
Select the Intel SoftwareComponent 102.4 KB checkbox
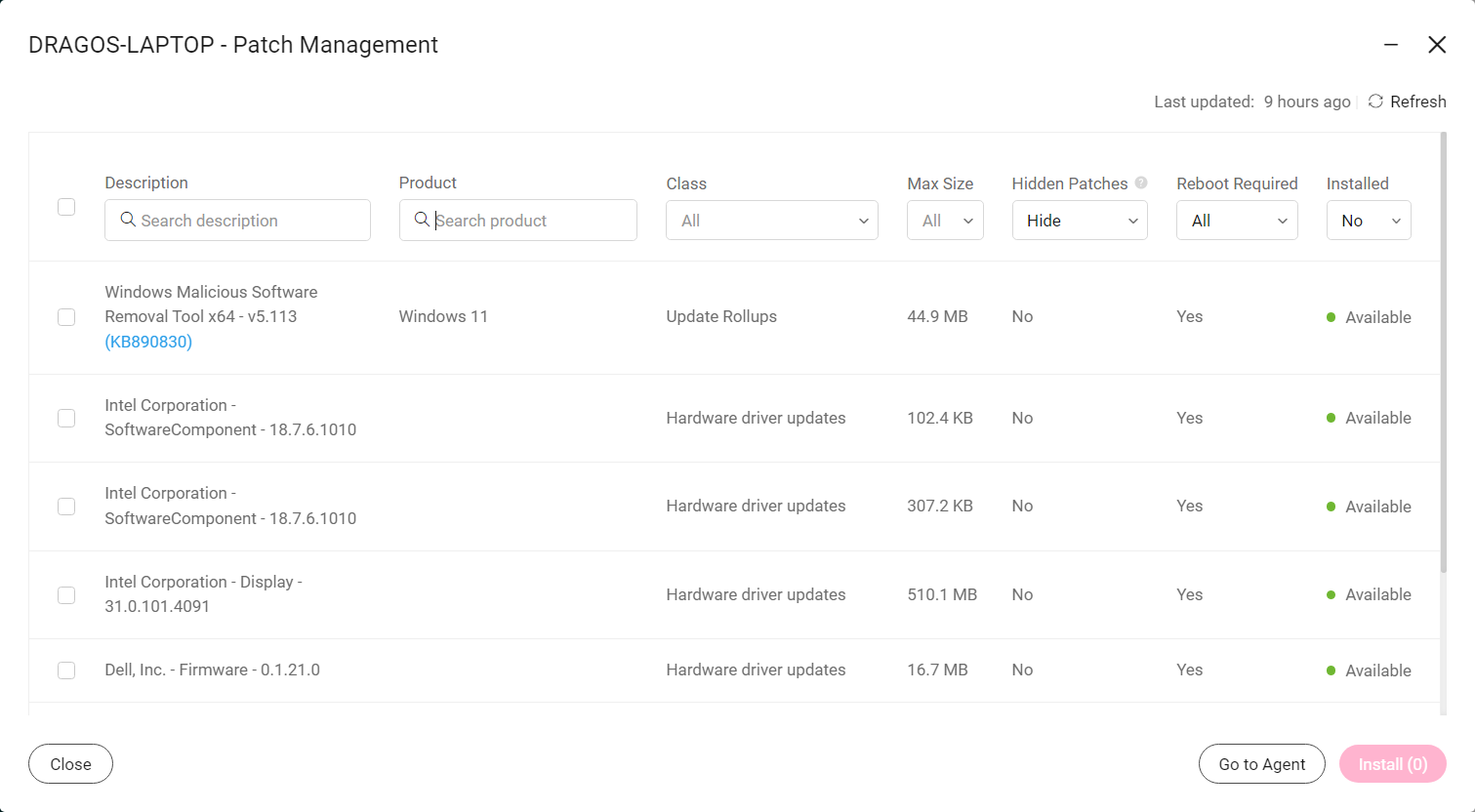click(66, 418)
